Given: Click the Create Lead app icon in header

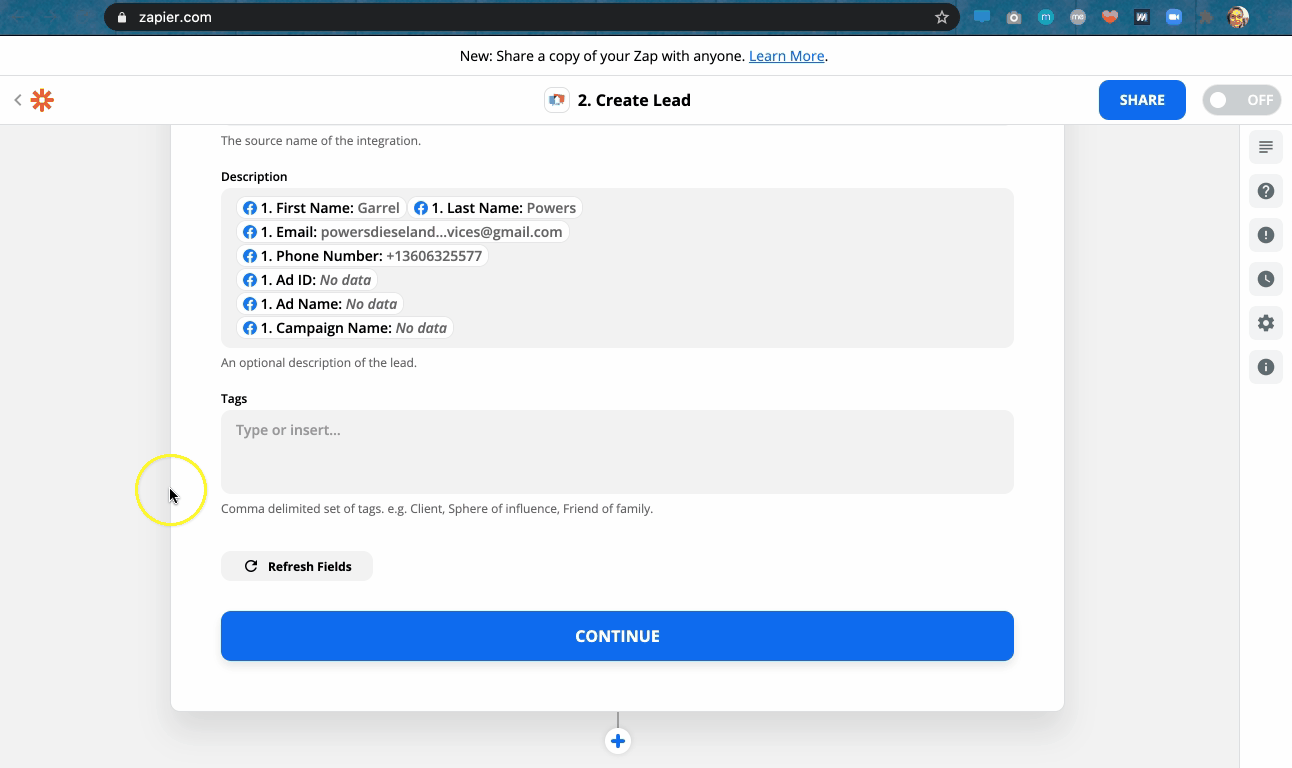Looking at the screenshot, I should 557,100.
